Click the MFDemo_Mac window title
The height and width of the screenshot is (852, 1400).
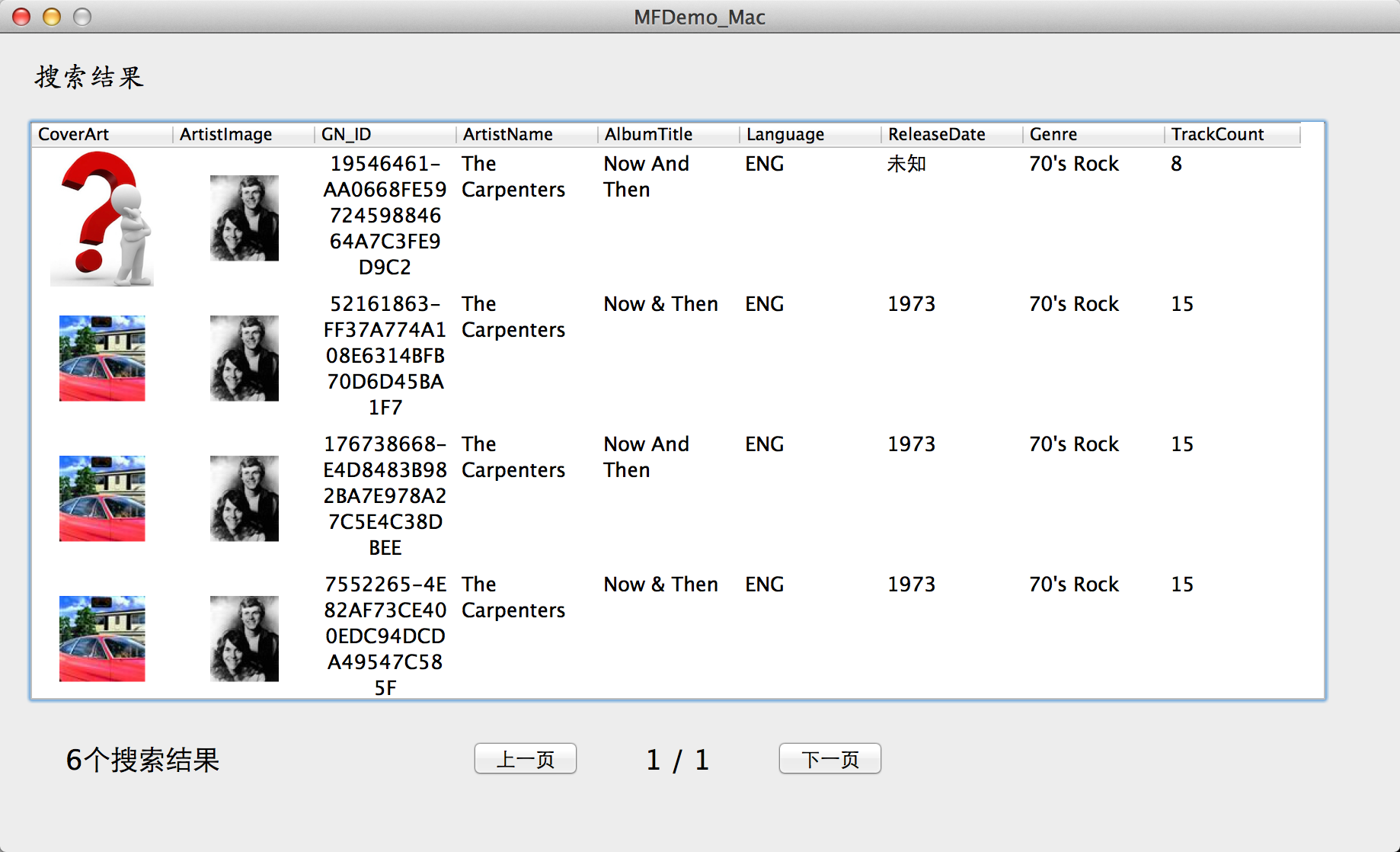click(x=699, y=17)
